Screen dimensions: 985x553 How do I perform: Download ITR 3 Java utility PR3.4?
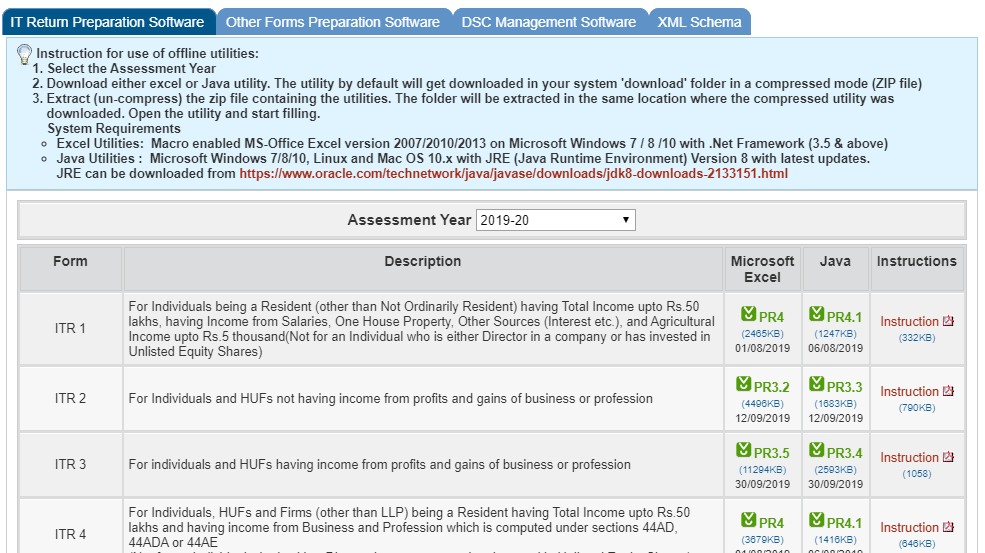coord(844,453)
